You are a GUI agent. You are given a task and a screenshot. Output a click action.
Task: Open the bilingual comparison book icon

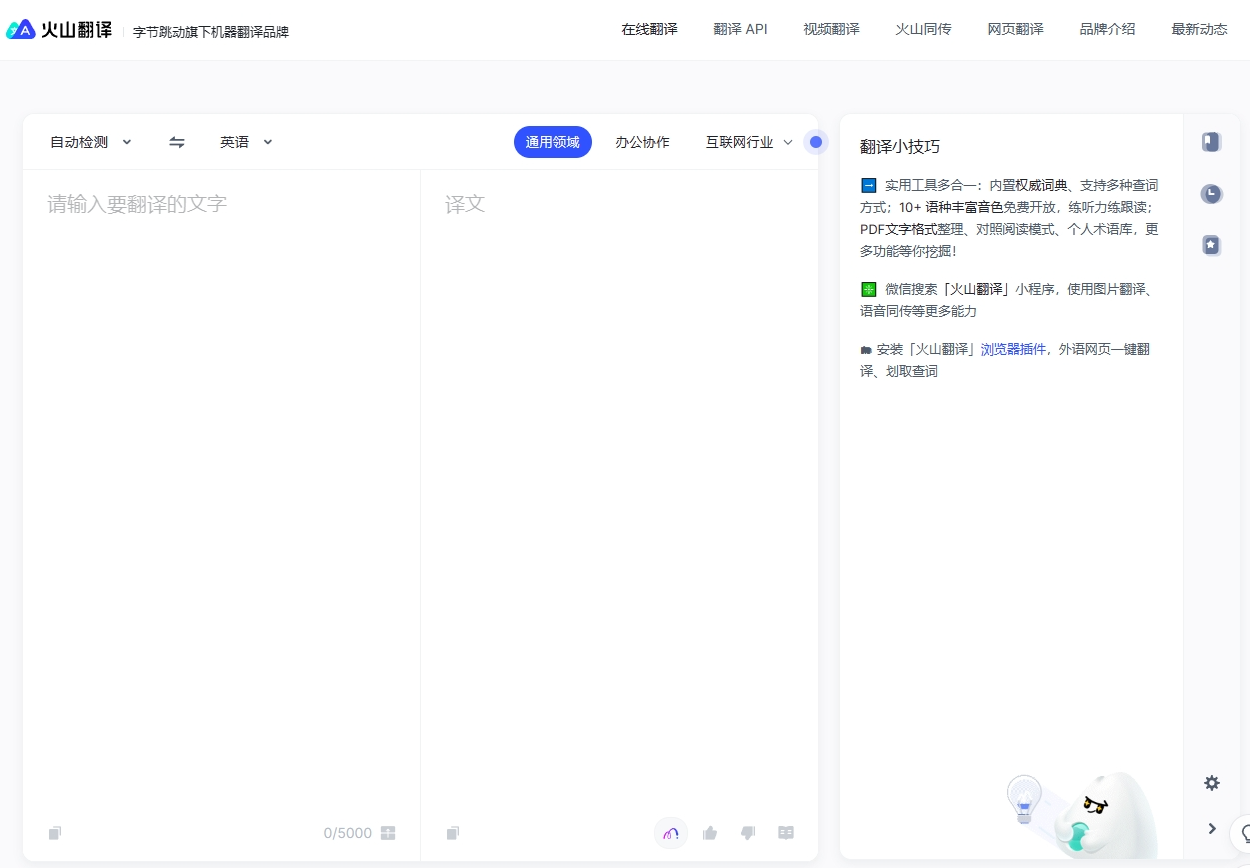tap(786, 833)
